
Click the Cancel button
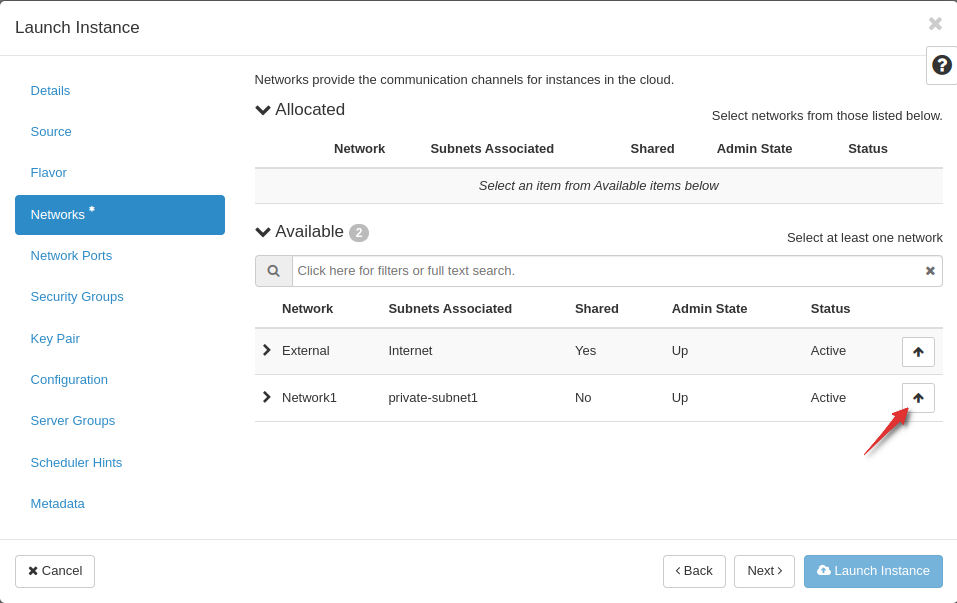click(x=55, y=571)
